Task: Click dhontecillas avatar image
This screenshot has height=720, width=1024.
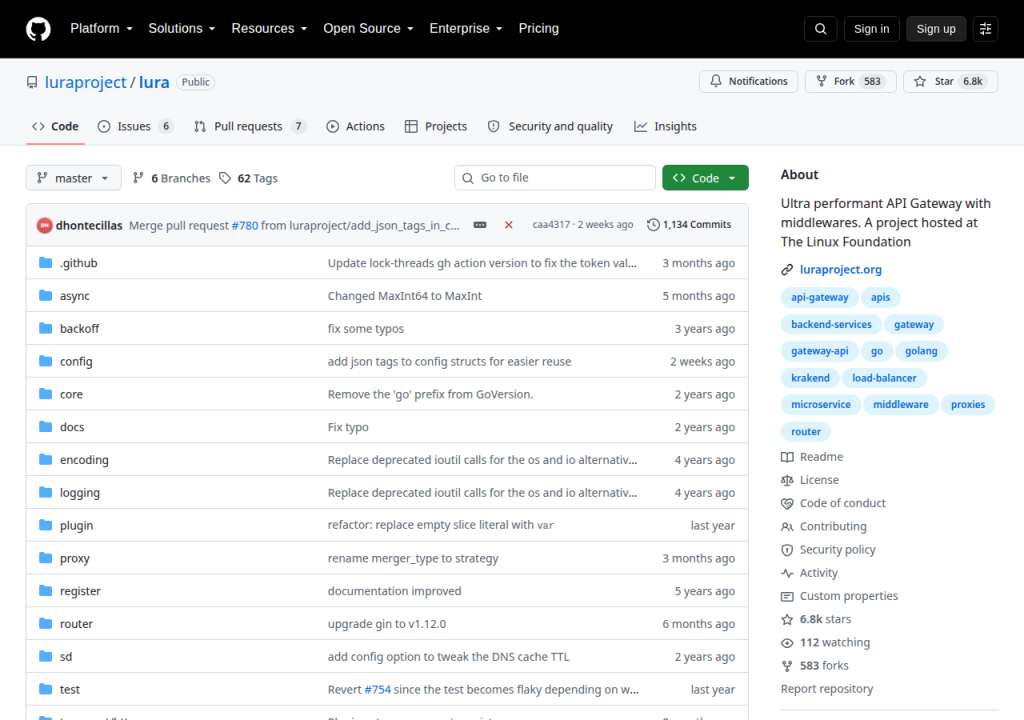Action: [44, 225]
